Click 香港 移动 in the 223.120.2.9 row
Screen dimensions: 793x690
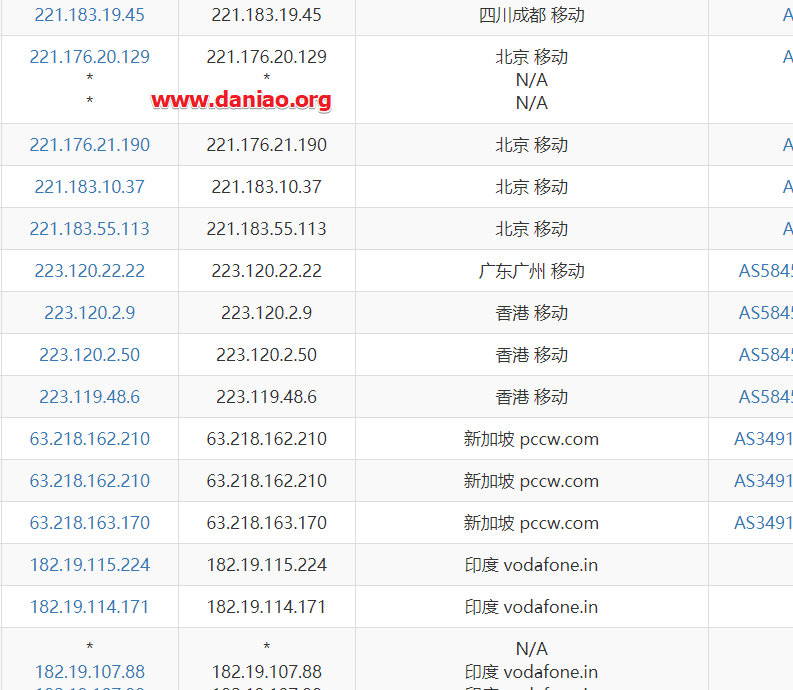(x=532, y=313)
